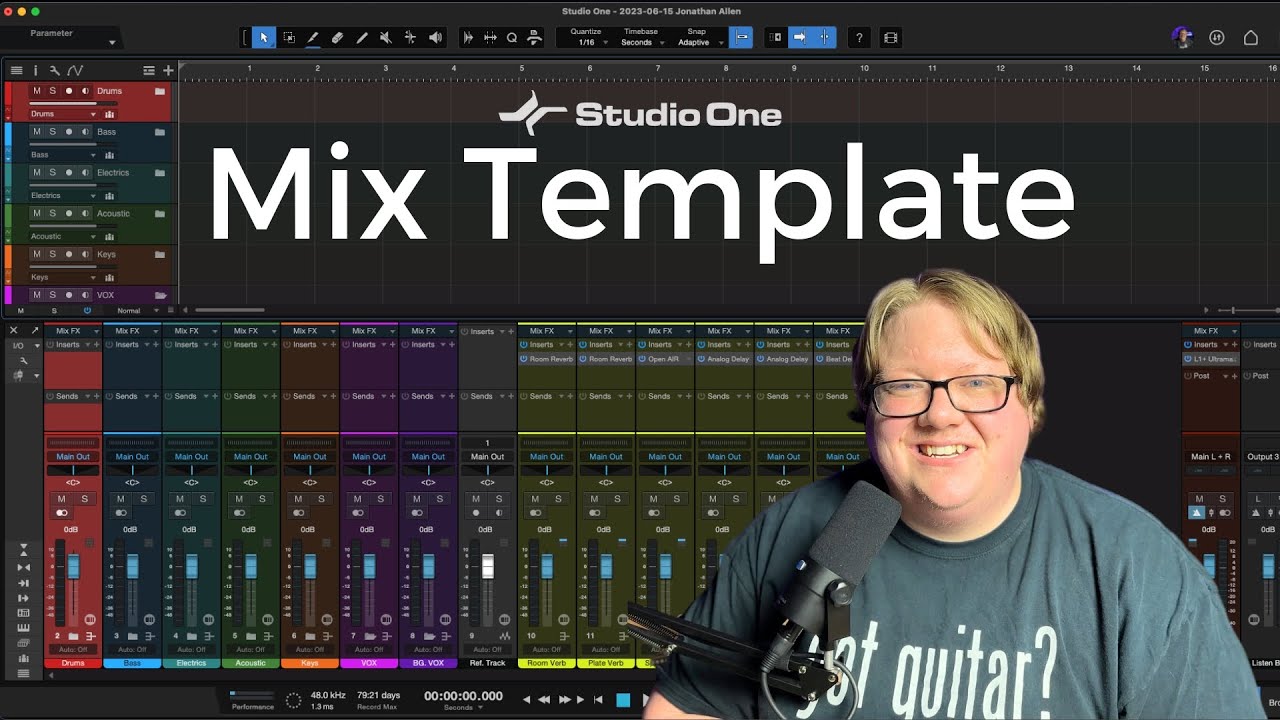The height and width of the screenshot is (720, 1280).
Task: Click Auto: Off on the Keys channel
Action: click(x=310, y=650)
